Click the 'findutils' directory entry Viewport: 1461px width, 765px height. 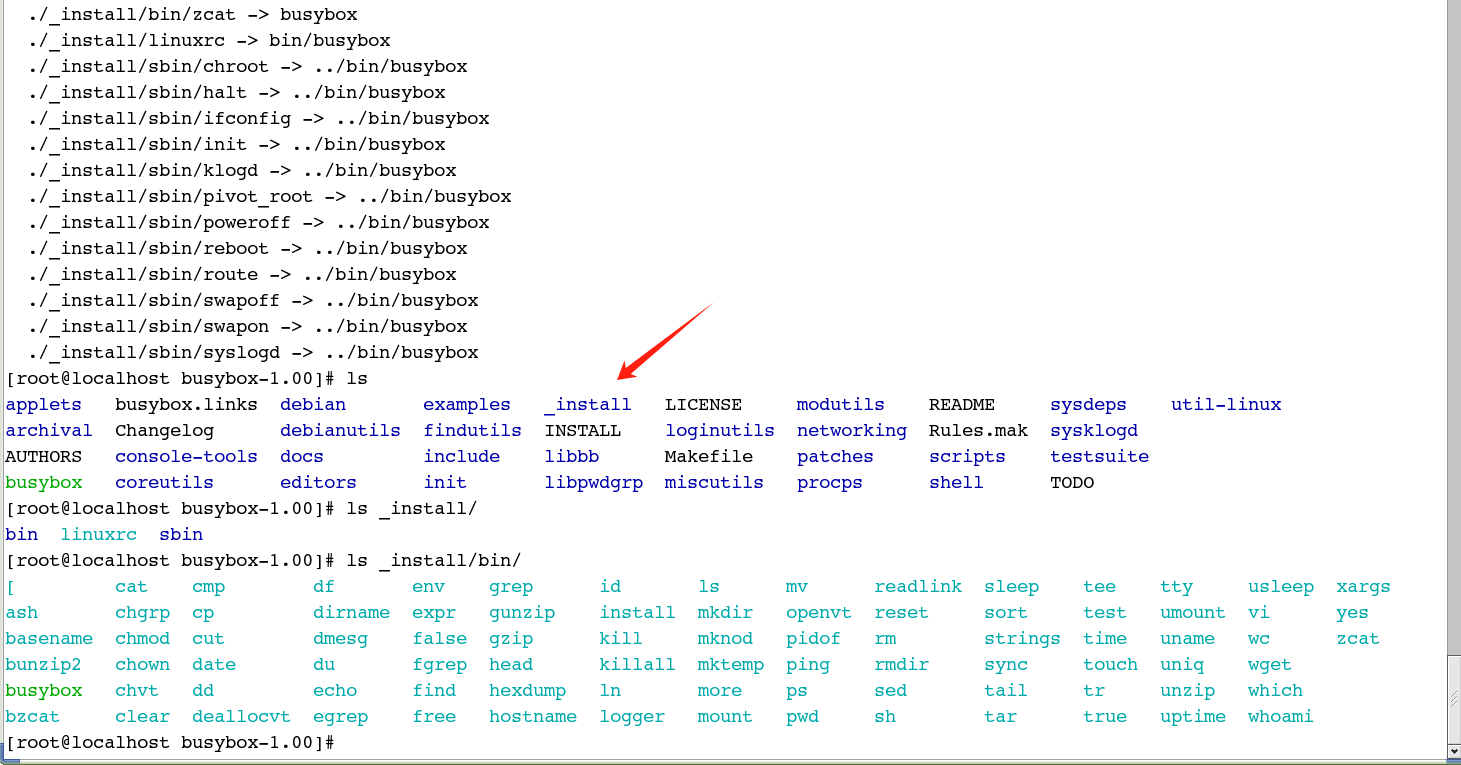472,431
